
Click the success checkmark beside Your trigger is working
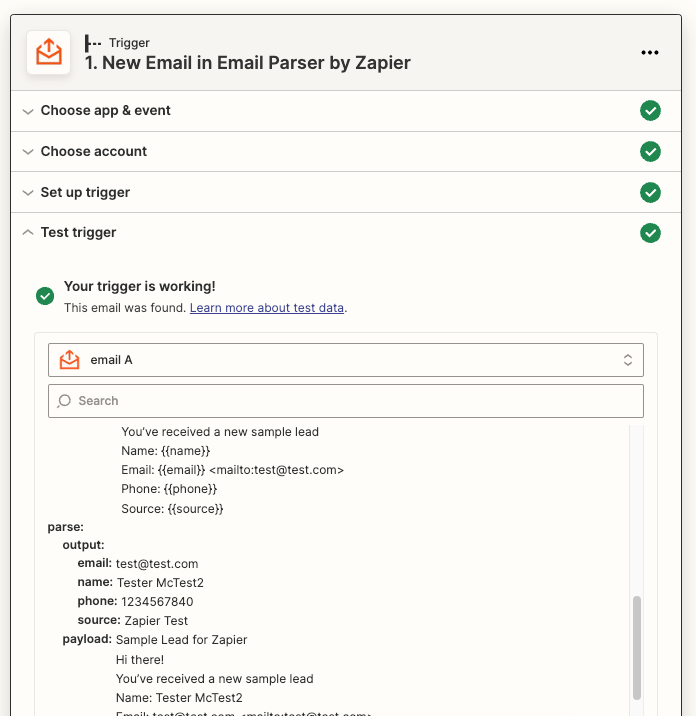point(45,296)
